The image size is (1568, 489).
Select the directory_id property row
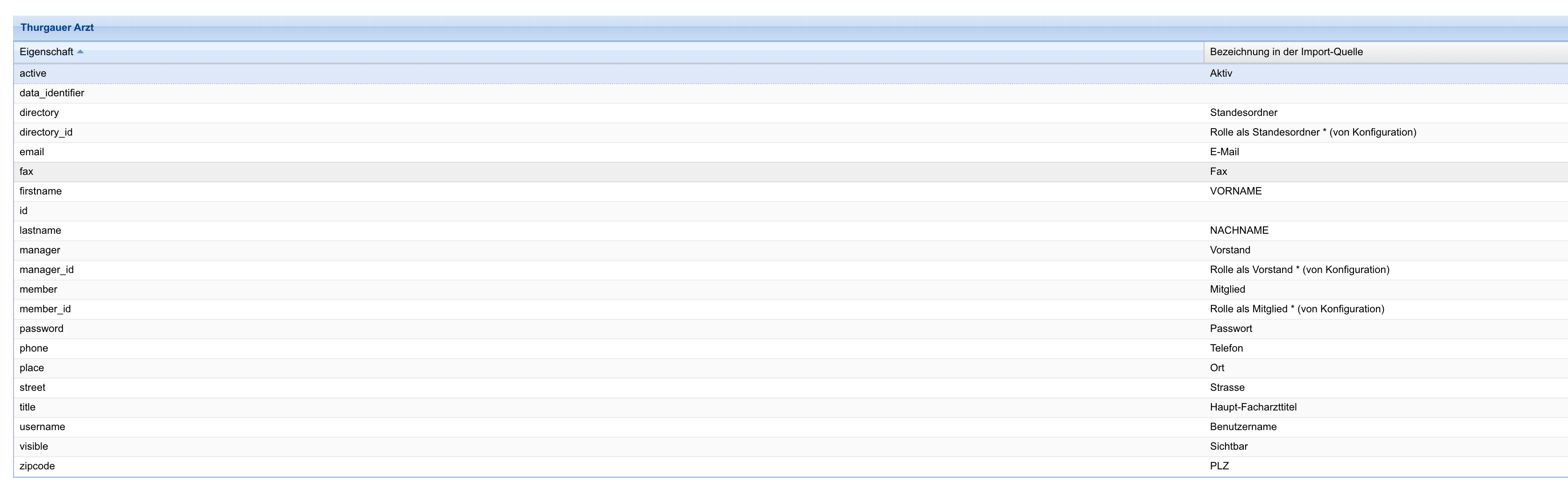pos(46,132)
